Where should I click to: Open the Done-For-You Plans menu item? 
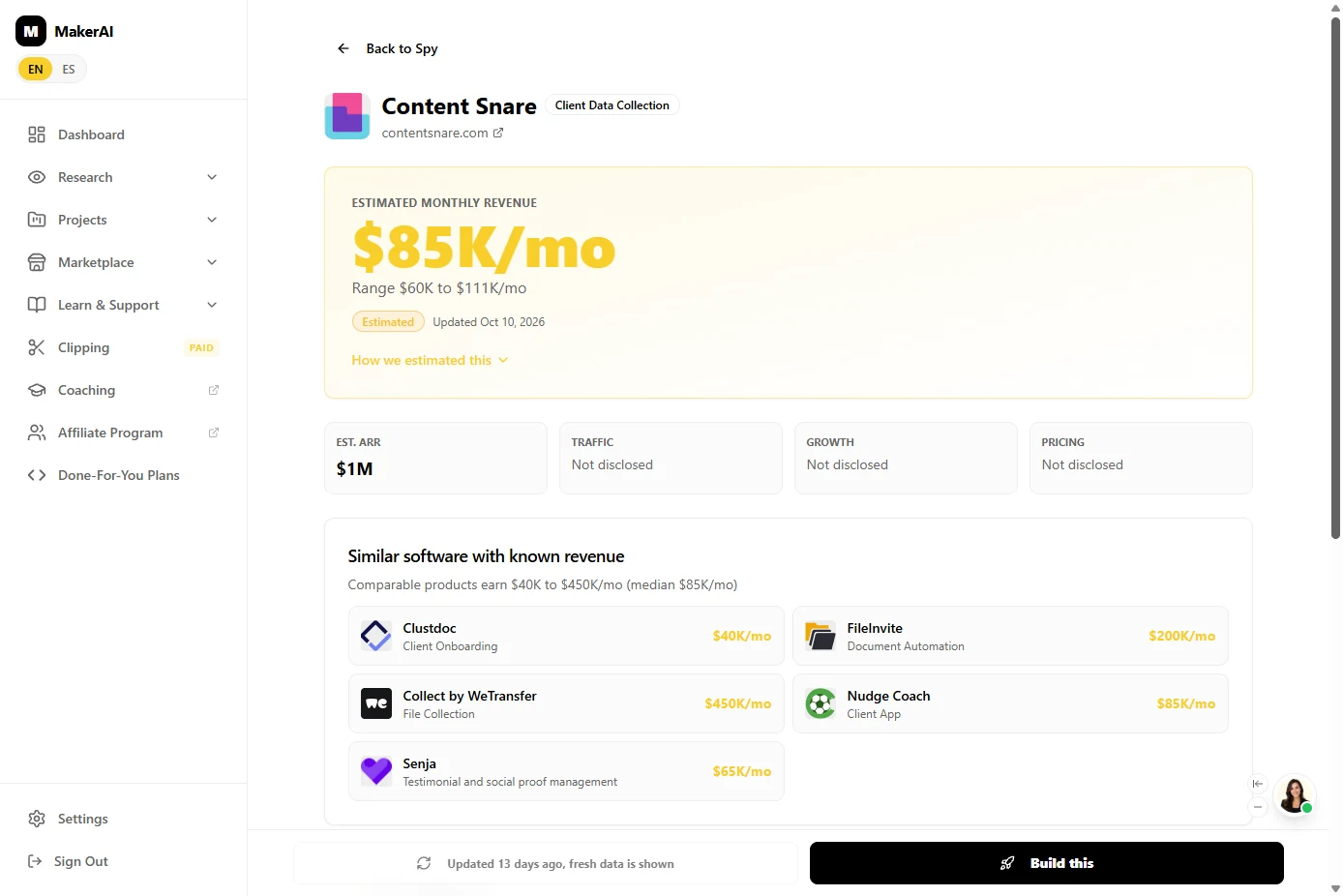point(124,475)
